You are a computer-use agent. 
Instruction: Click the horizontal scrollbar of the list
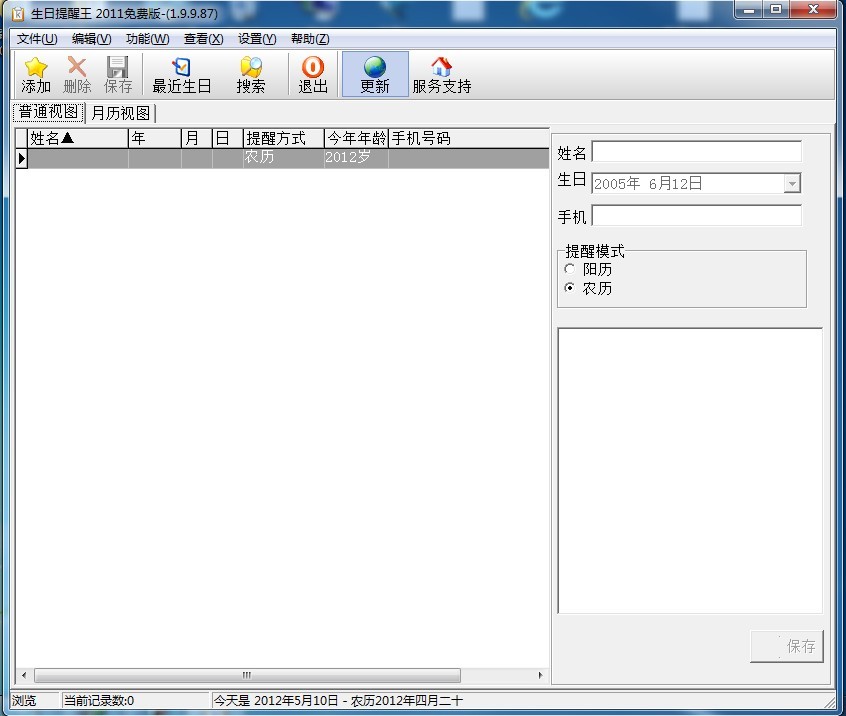coord(247,675)
